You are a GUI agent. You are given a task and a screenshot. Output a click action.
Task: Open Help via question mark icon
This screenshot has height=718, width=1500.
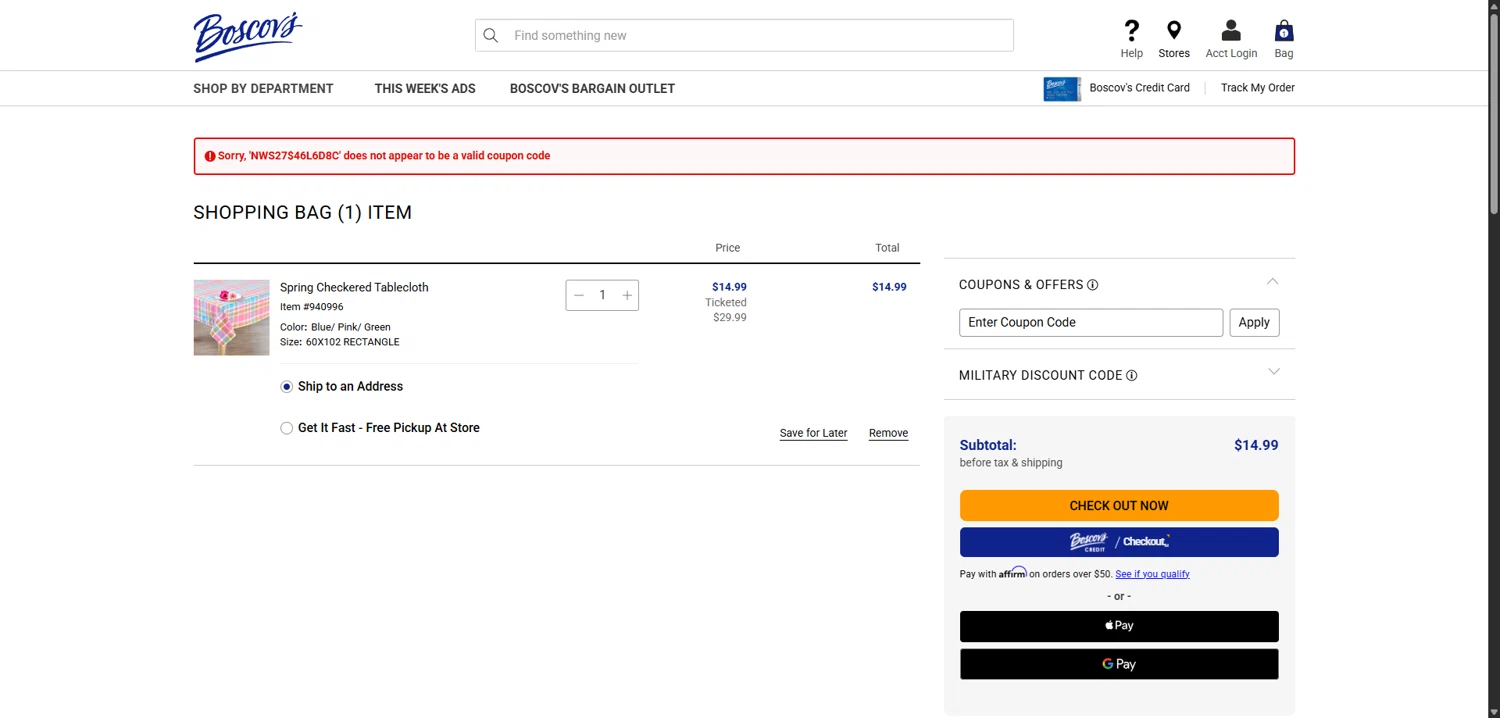coord(1132,31)
